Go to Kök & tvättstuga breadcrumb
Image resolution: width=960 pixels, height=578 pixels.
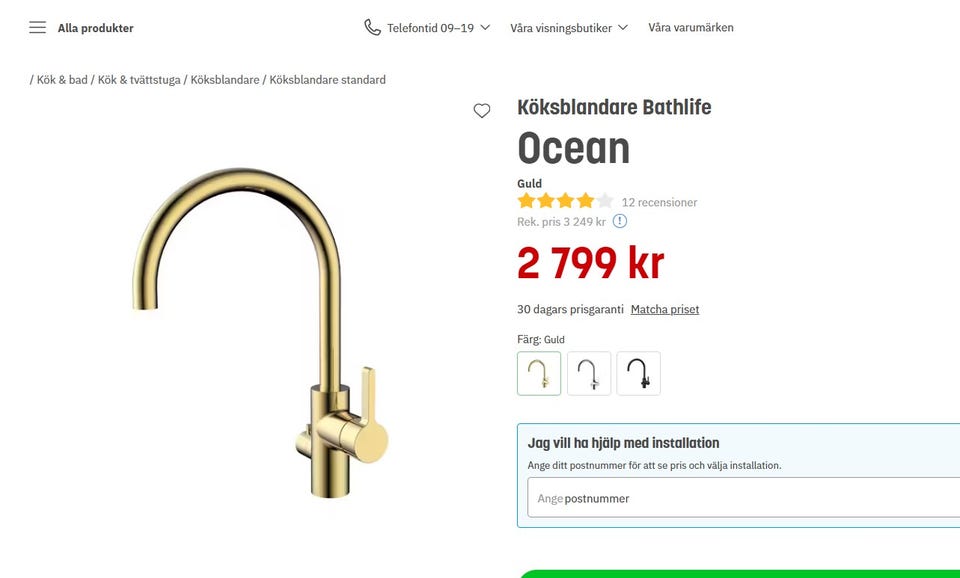pos(139,80)
